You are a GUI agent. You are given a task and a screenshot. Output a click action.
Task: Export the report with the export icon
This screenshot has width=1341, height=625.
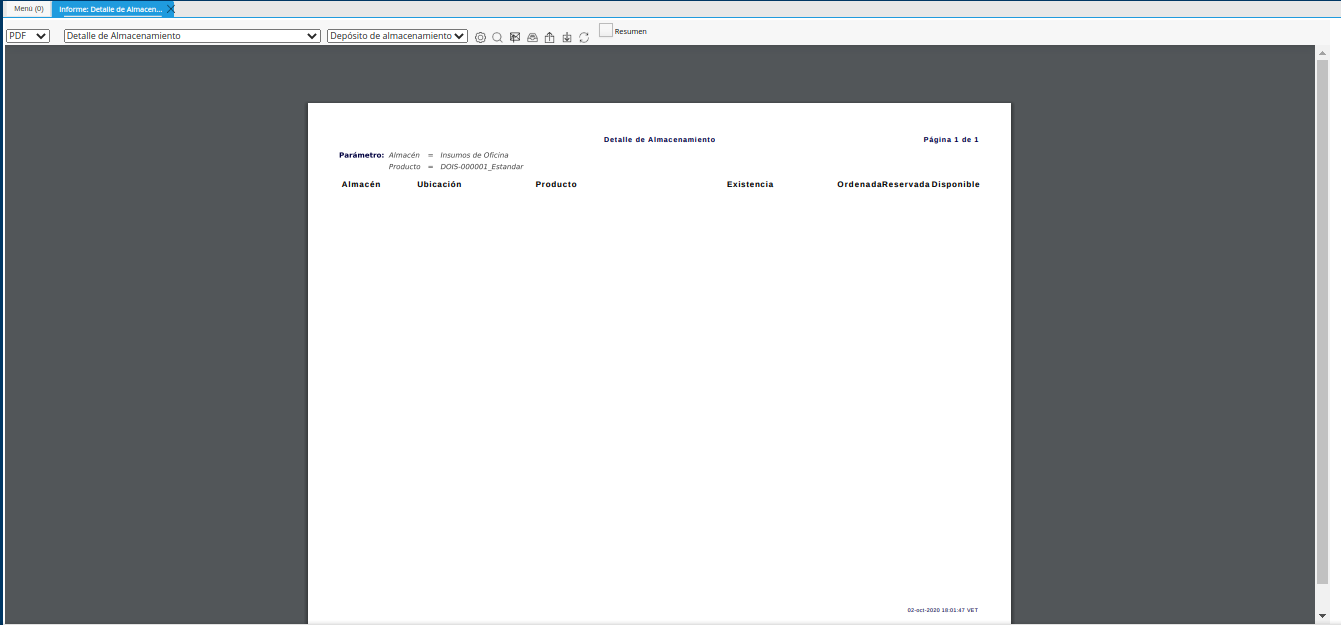[549, 37]
